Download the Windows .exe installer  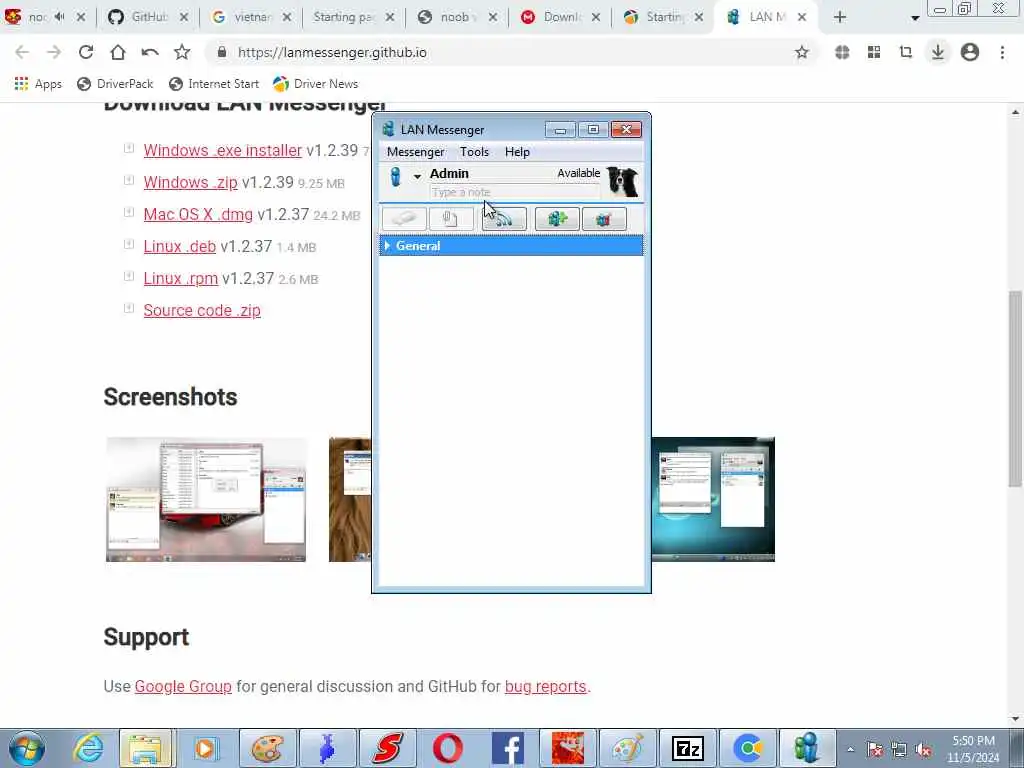pyautogui.click(x=223, y=150)
